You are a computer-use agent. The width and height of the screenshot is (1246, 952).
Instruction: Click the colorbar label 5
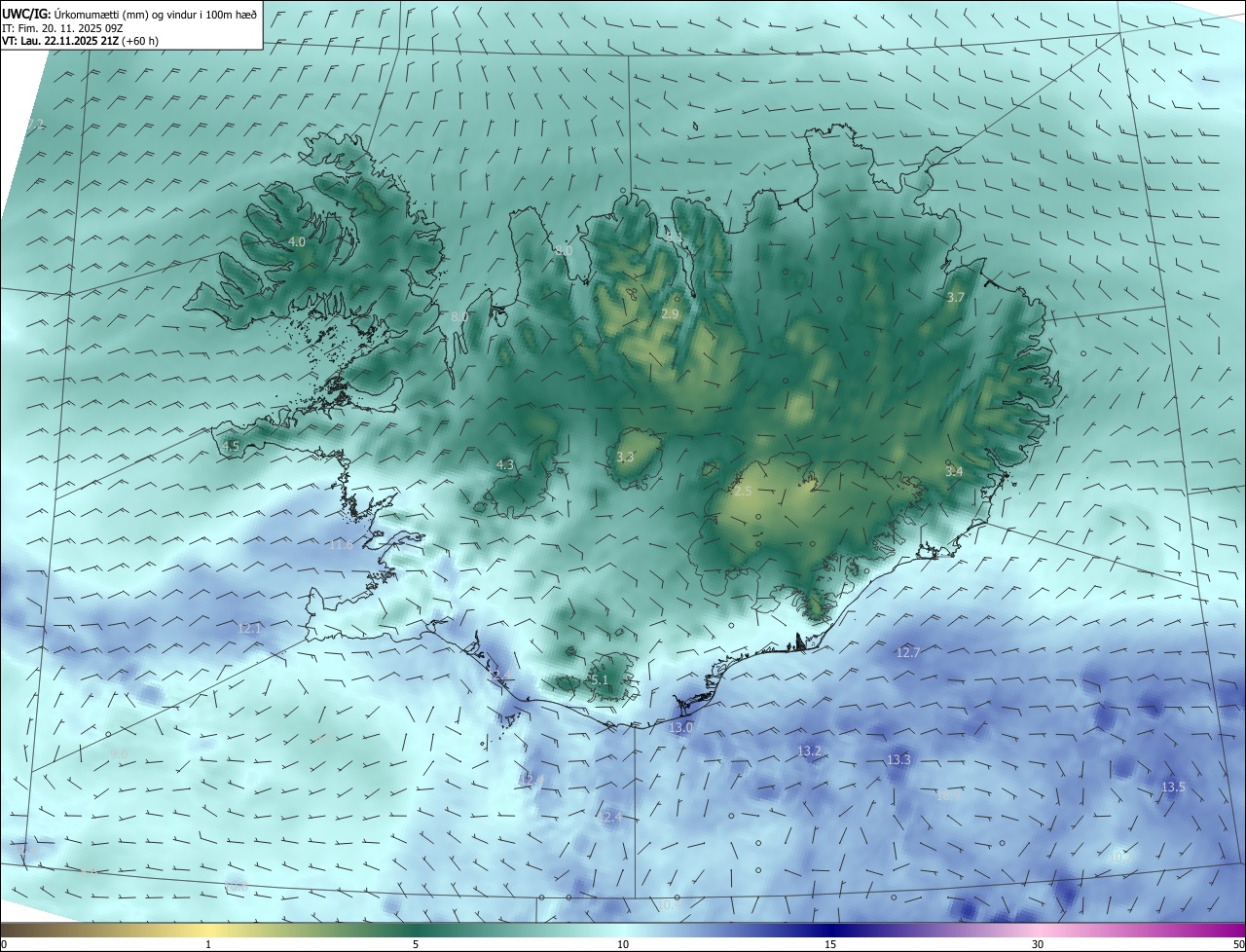pyautogui.click(x=416, y=944)
